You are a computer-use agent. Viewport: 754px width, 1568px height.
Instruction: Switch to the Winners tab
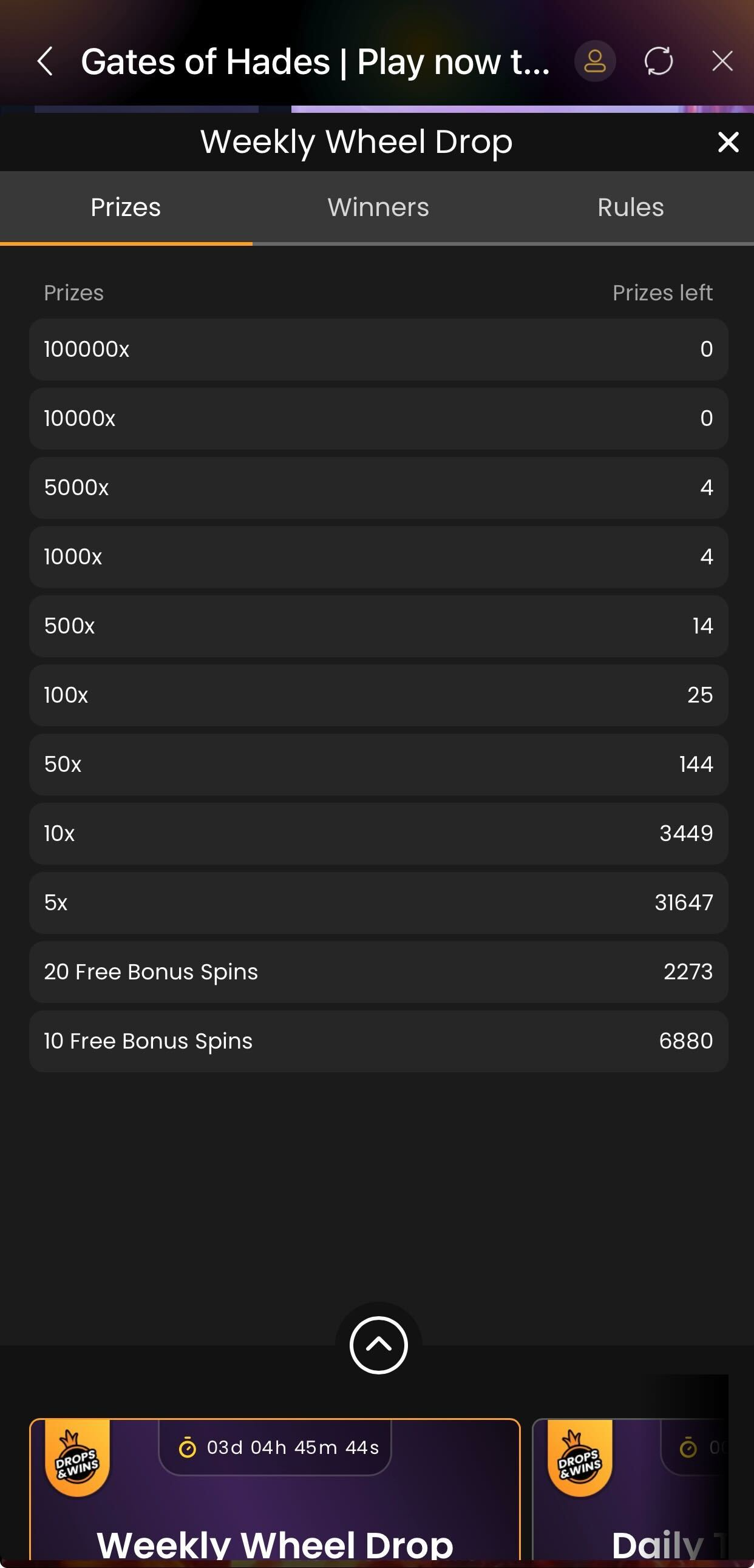pos(378,208)
